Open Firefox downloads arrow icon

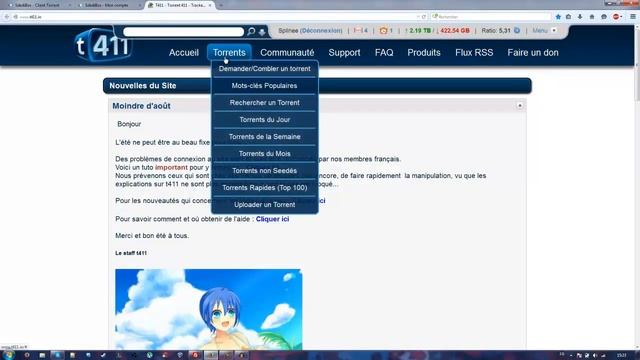580,17
